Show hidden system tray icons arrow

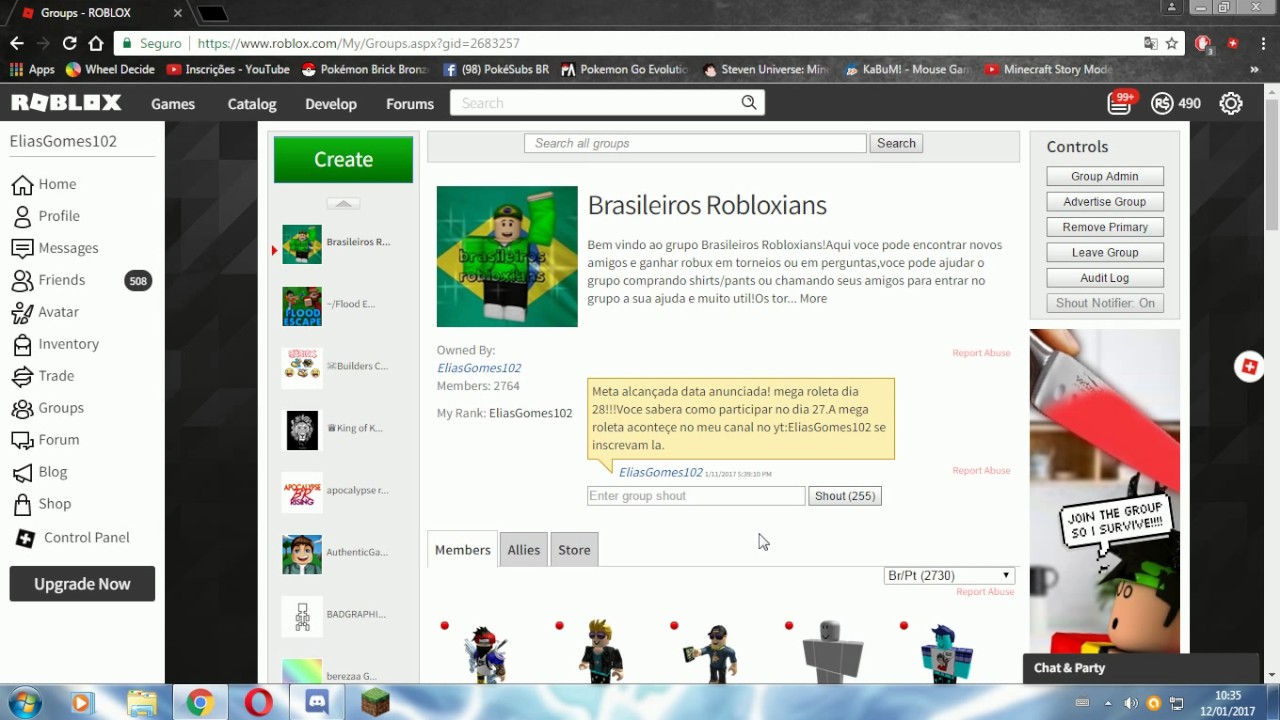tap(1108, 703)
